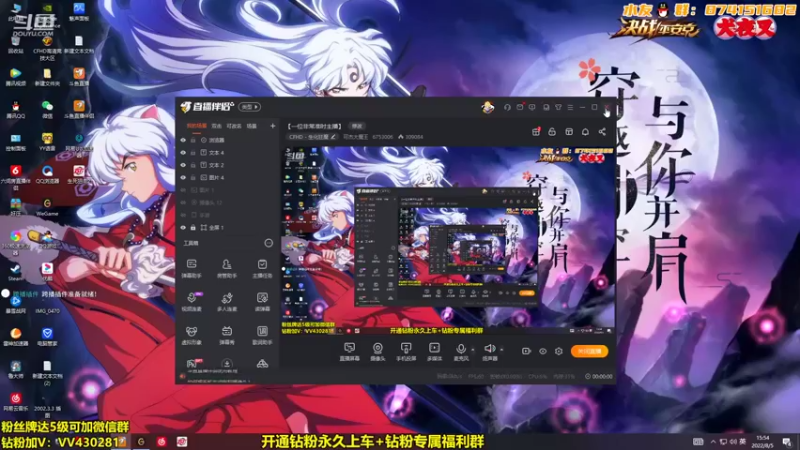Click the record video icon beside the eye
Viewport: 800px width, 450px height.
pos(526,351)
